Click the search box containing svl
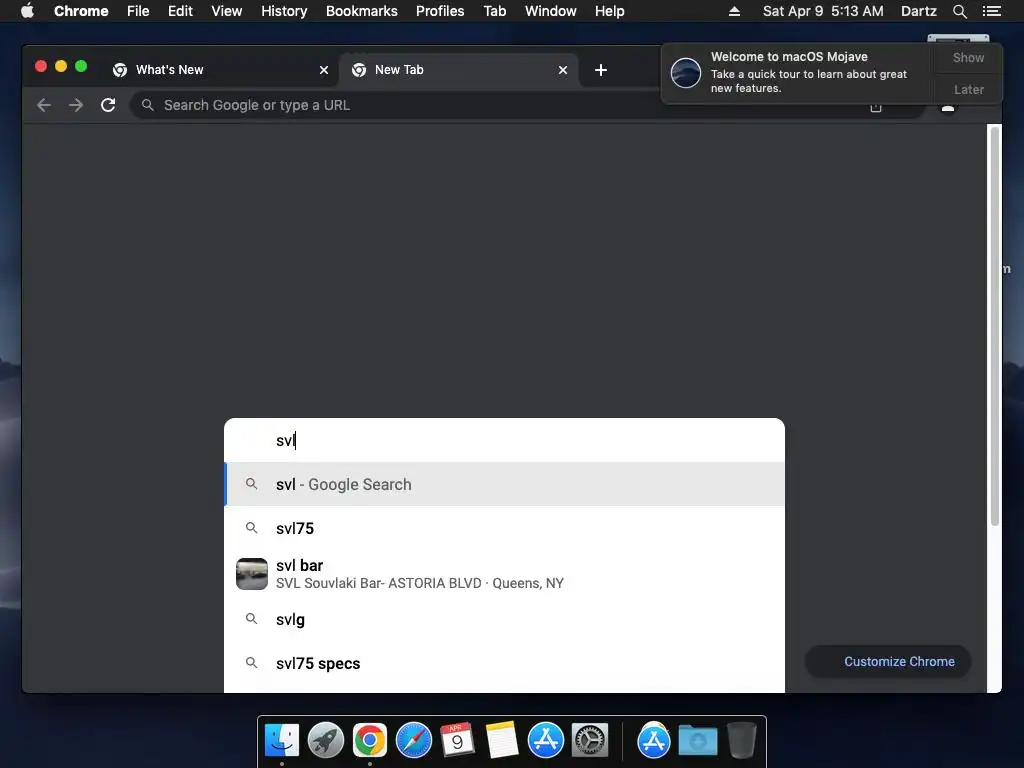The image size is (1024, 768). (504, 440)
